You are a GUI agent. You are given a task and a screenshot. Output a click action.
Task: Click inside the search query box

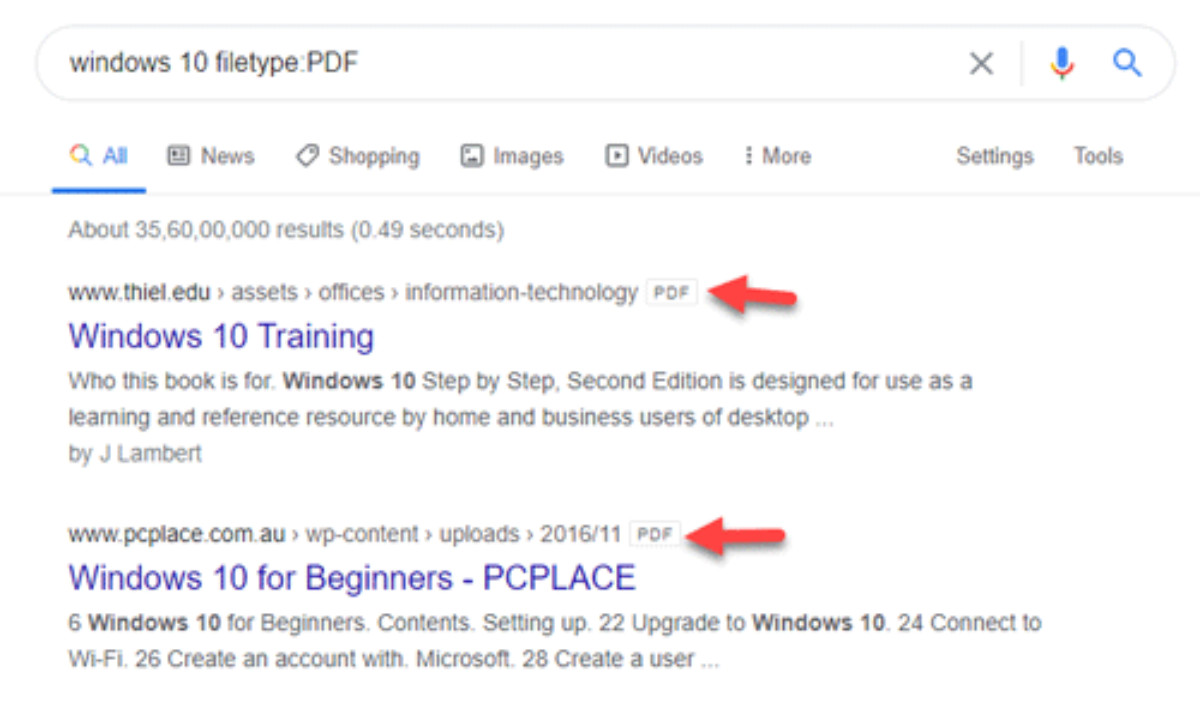[500, 64]
